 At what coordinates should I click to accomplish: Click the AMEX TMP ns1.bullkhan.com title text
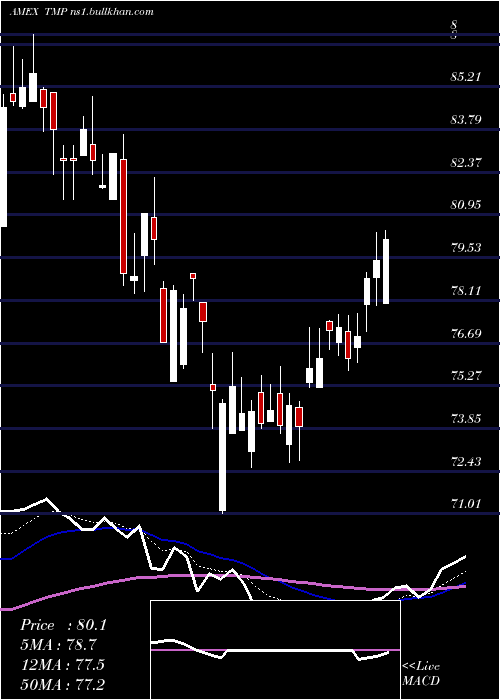[81, 12]
